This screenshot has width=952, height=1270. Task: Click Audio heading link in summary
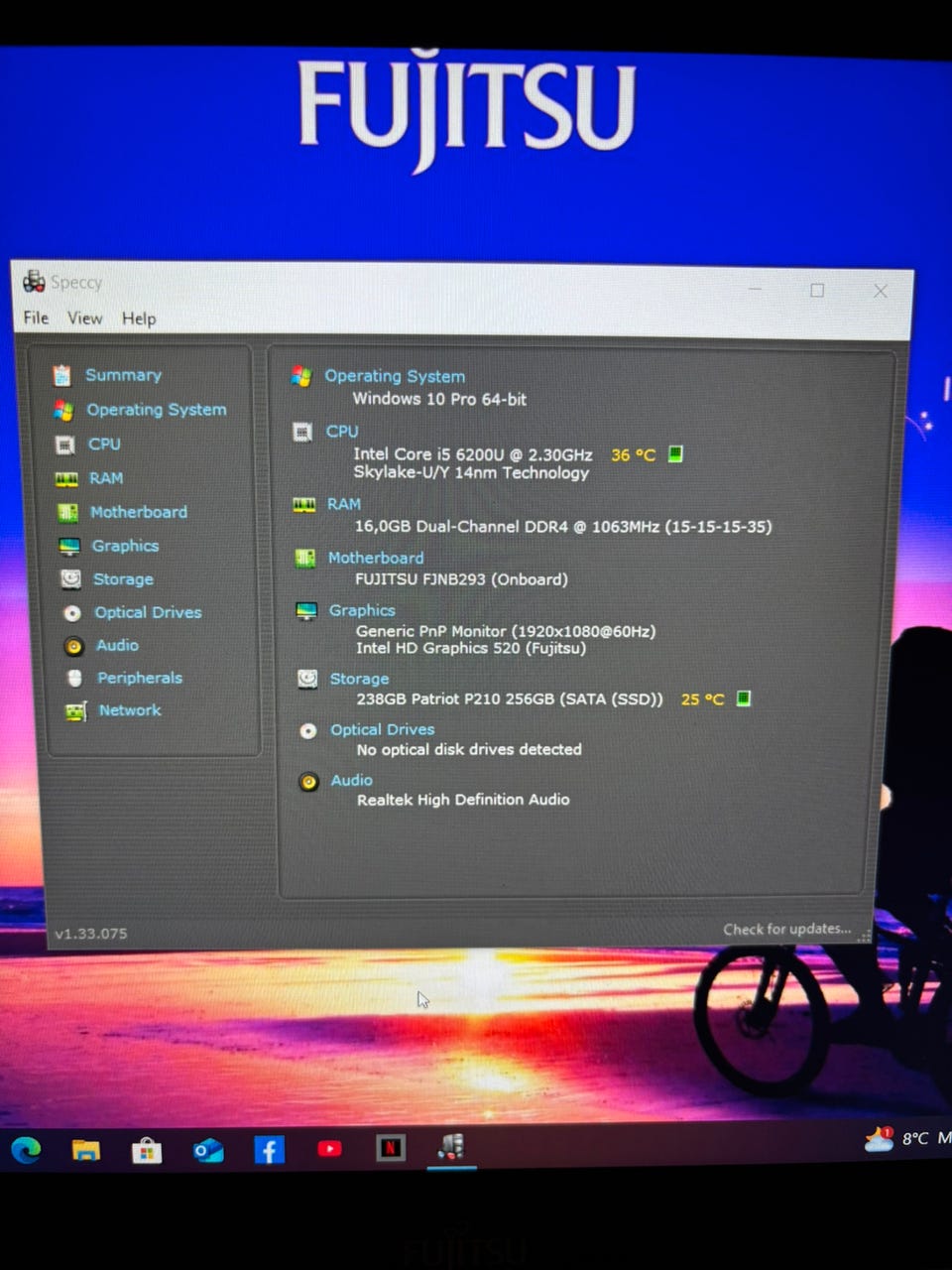click(x=352, y=781)
